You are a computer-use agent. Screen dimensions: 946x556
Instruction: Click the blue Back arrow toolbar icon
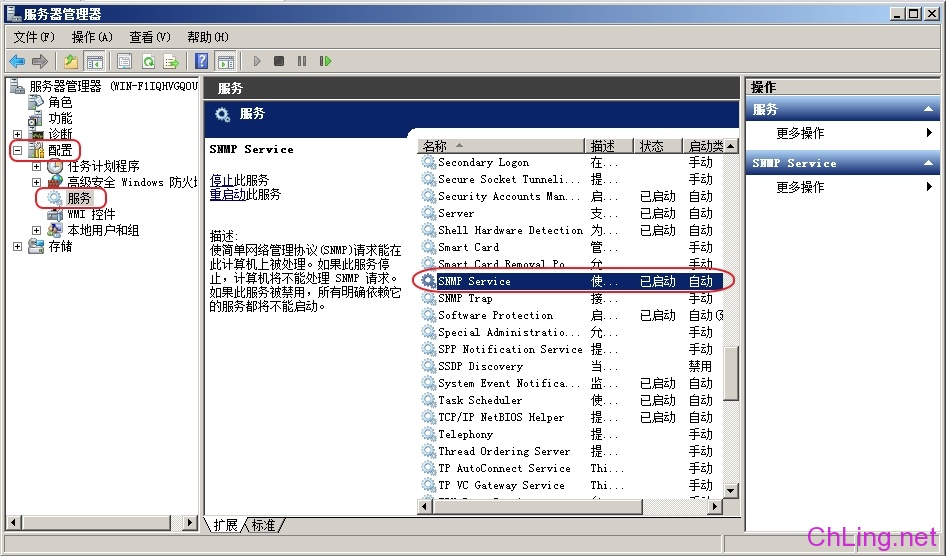[x=17, y=61]
